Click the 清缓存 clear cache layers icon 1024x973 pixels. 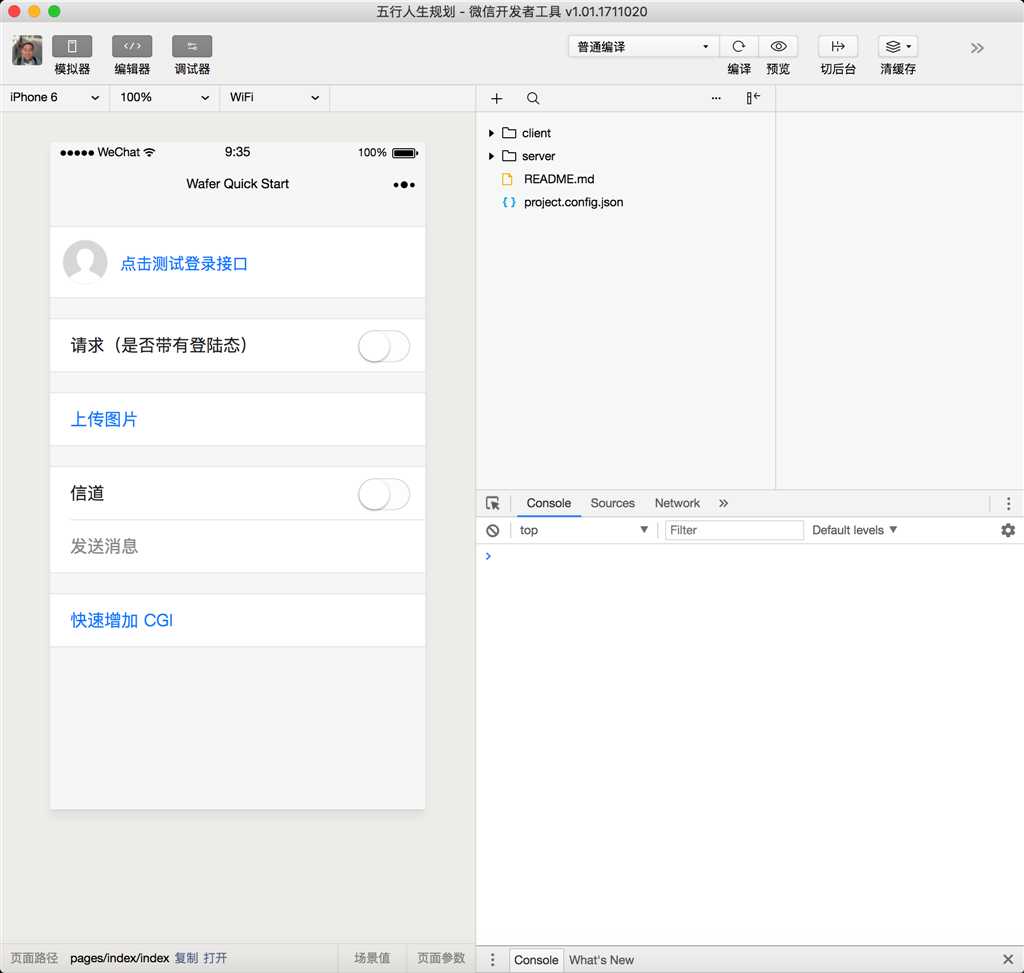[x=898, y=46]
